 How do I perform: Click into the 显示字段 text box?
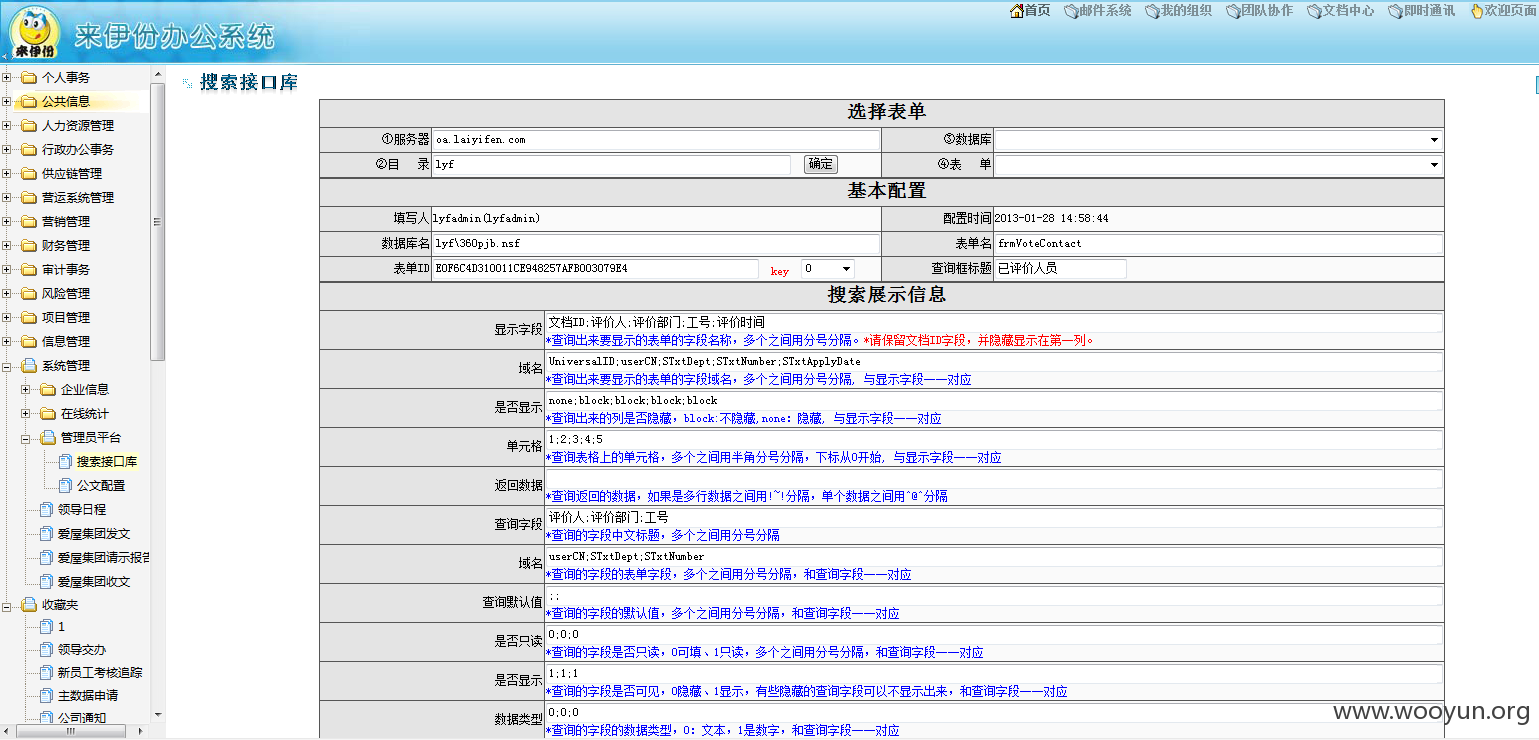pyautogui.click(x=994, y=322)
